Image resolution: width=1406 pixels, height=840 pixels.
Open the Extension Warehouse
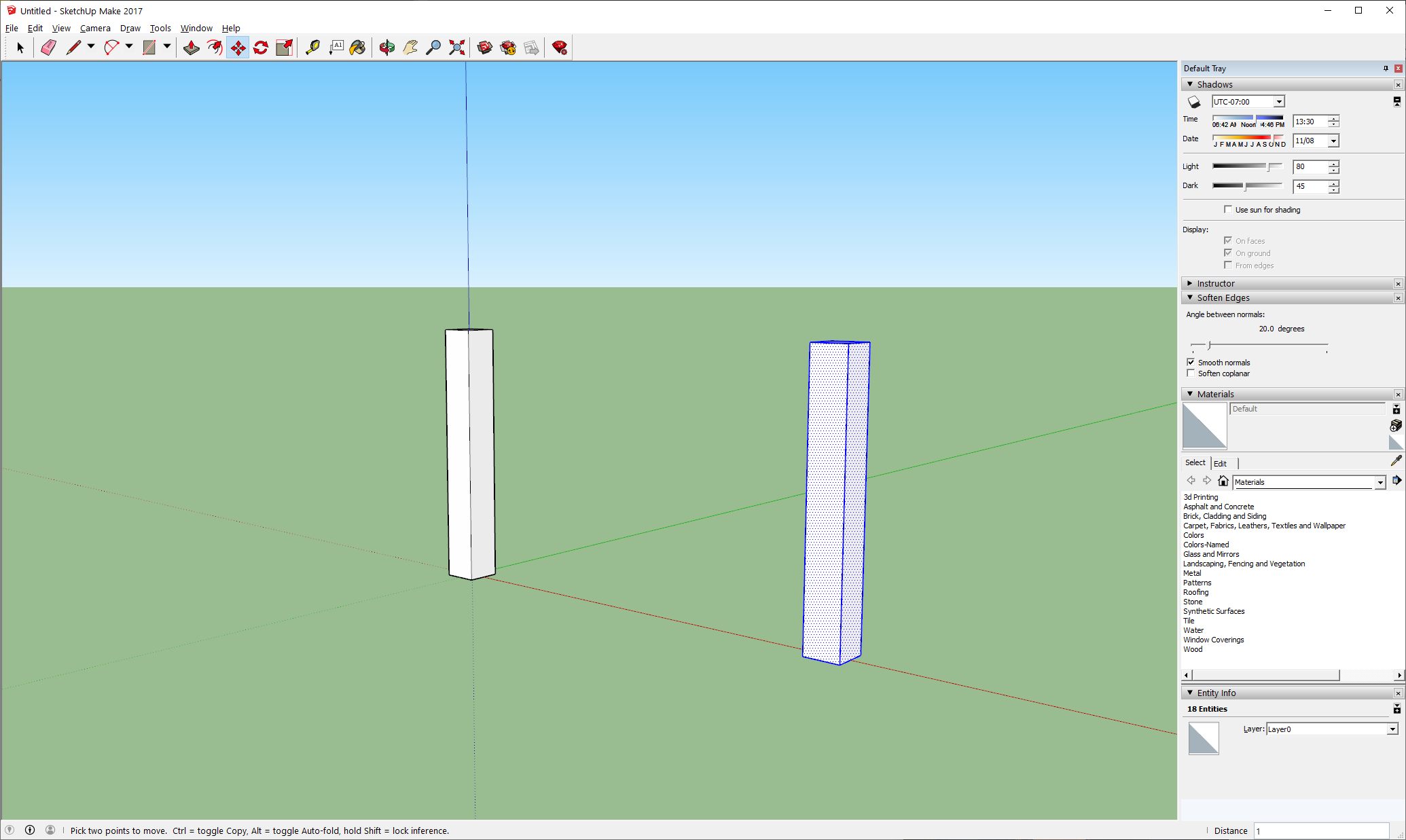pos(508,48)
